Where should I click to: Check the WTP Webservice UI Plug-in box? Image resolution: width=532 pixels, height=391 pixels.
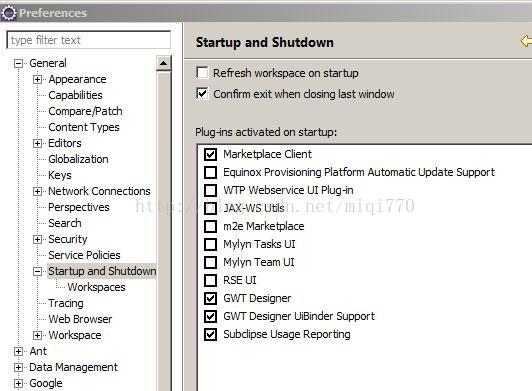pyautogui.click(x=210, y=190)
